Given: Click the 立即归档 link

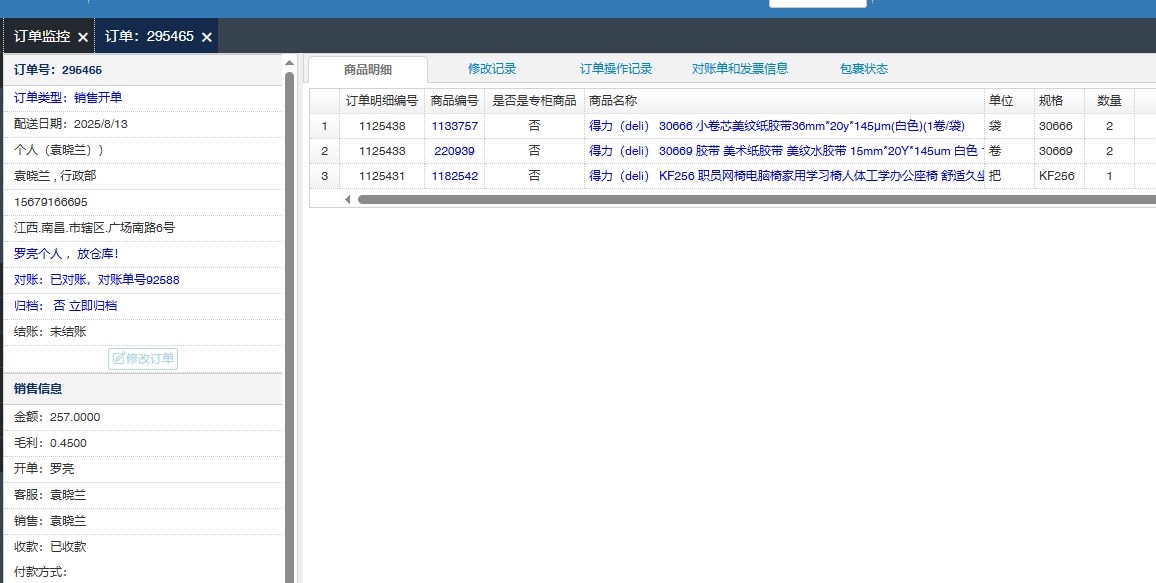Looking at the screenshot, I should coord(93,306).
